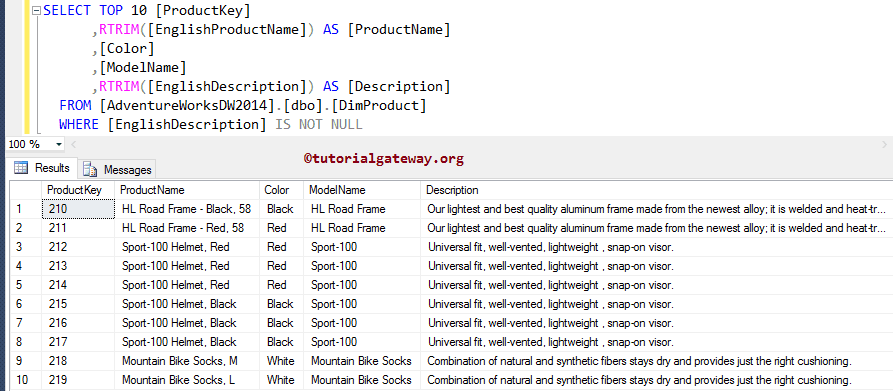
Task: Click the White color cell in row 9
Action: pos(281,361)
